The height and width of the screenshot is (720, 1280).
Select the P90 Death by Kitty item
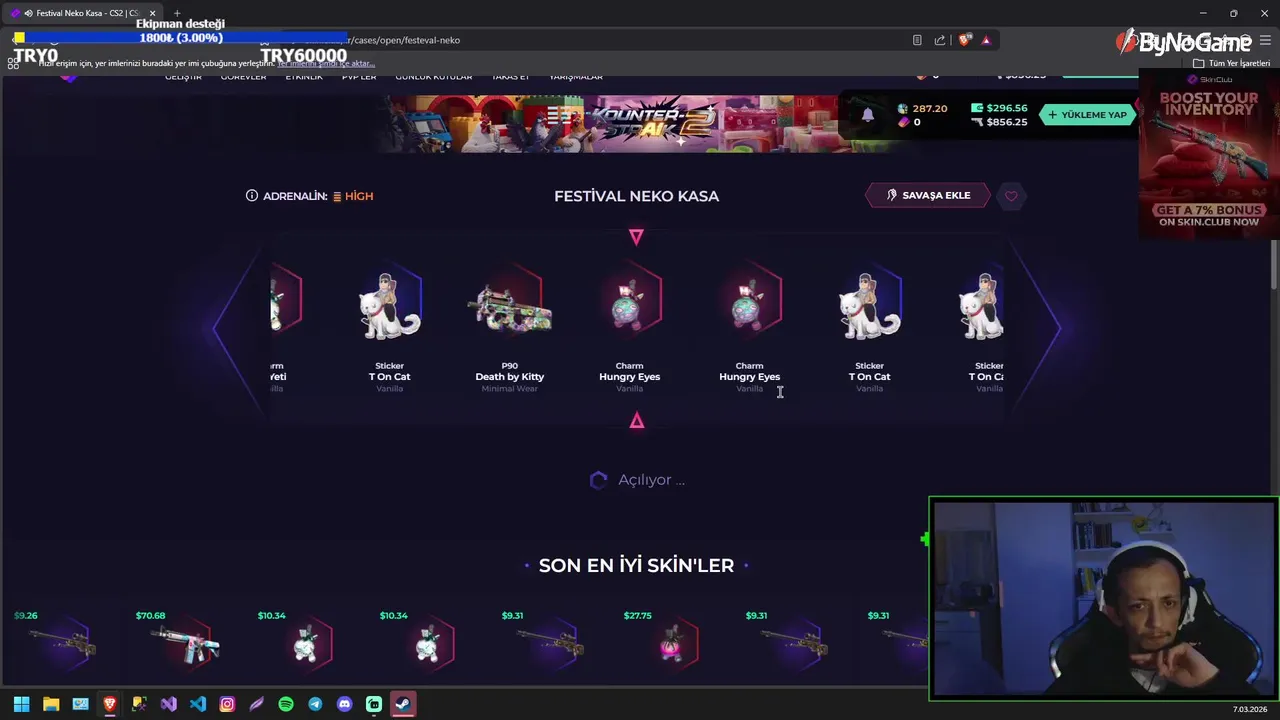(510, 329)
